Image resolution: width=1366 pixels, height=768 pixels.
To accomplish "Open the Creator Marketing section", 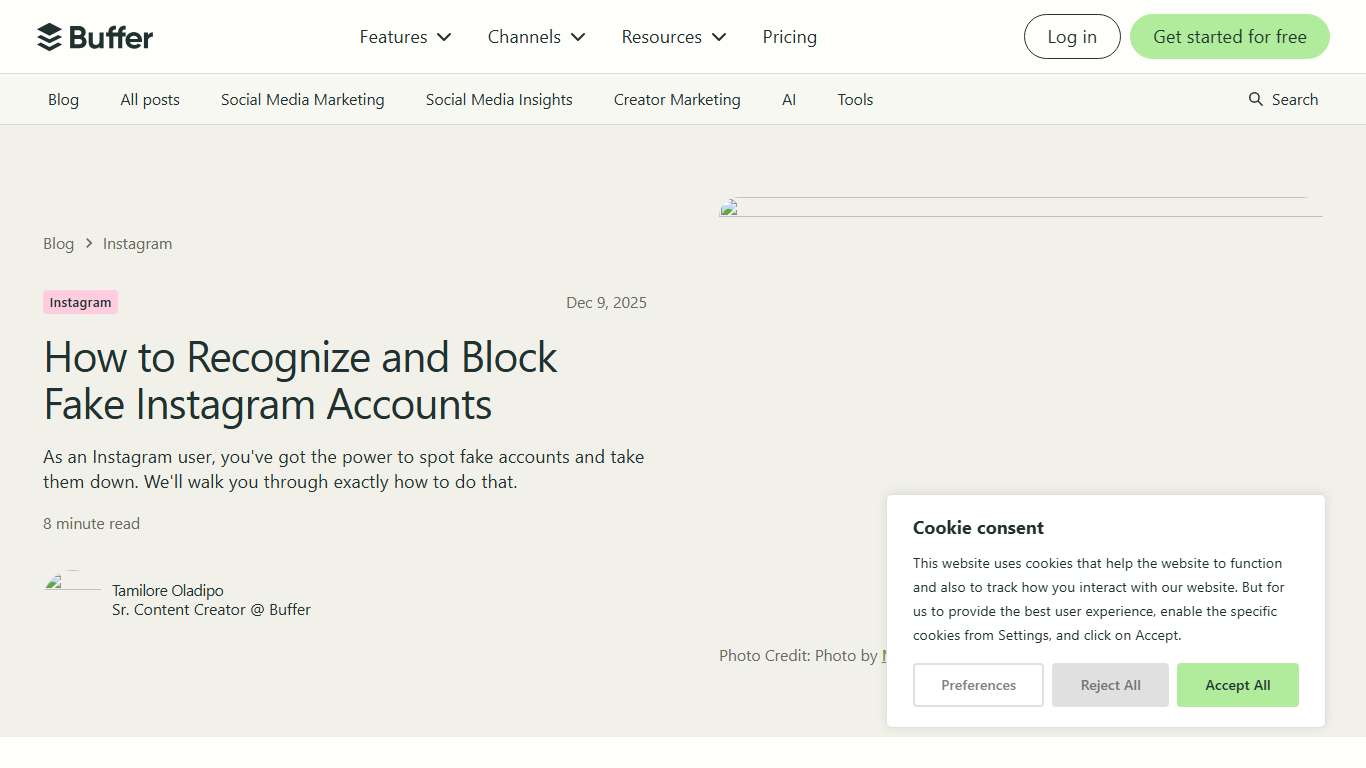I will pyautogui.click(x=676, y=99).
